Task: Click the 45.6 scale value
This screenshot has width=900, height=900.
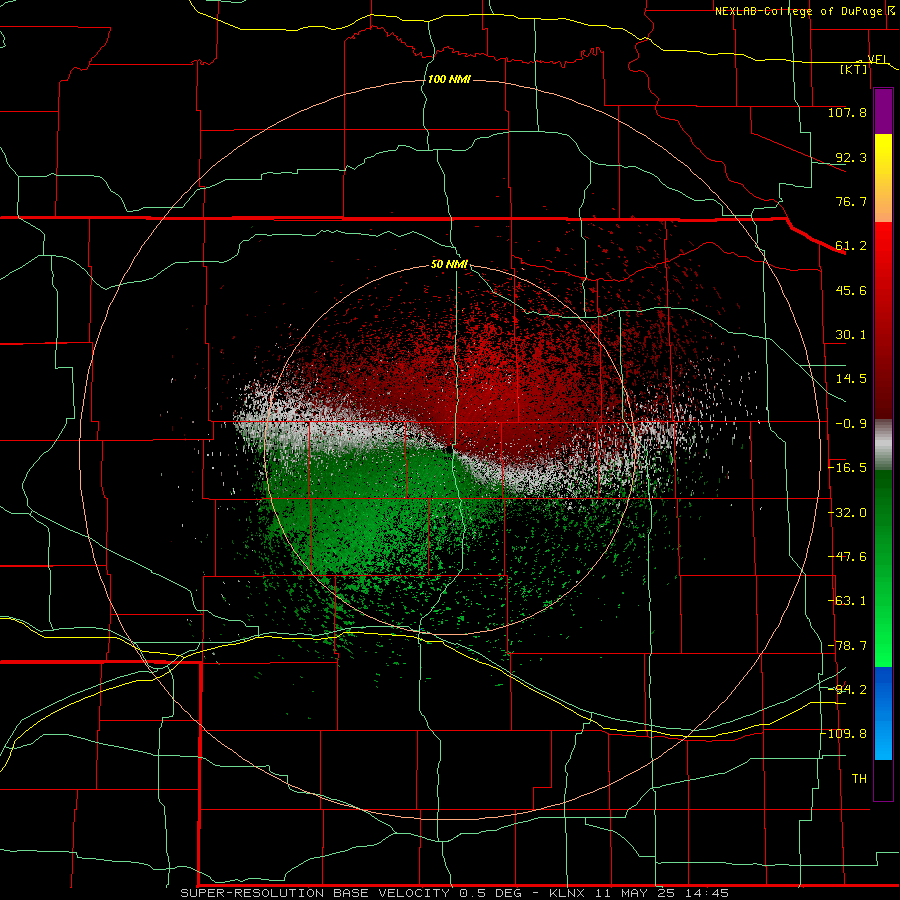Action: [x=851, y=290]
